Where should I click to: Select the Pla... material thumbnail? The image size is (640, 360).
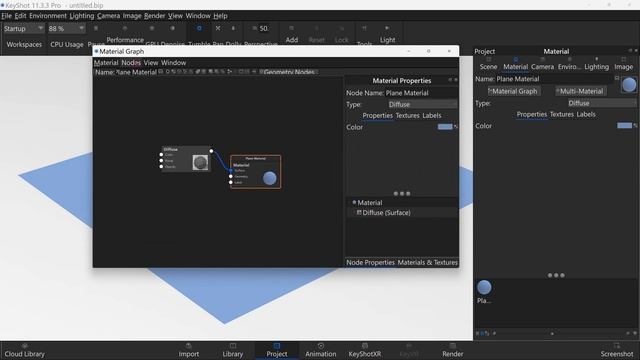484,287
